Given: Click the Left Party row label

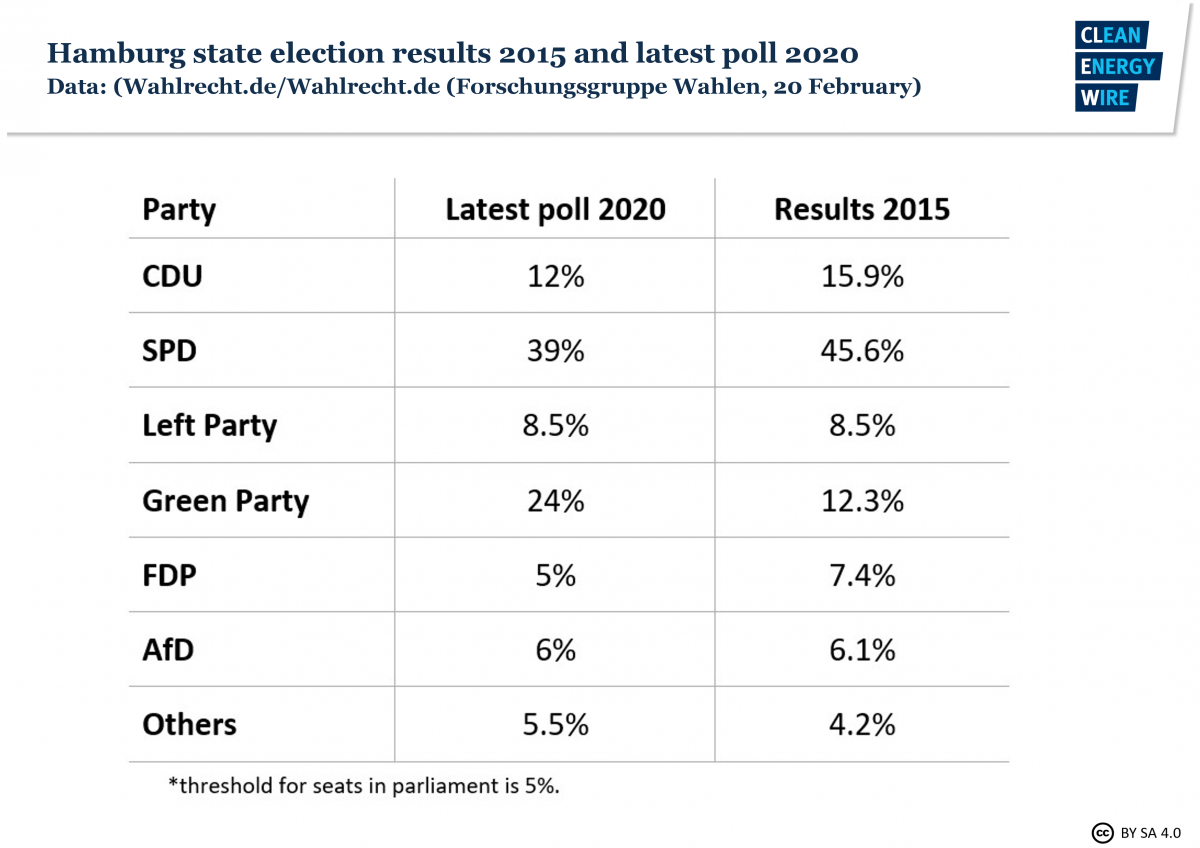Looking at the screenshot, I should pos(209,426).
